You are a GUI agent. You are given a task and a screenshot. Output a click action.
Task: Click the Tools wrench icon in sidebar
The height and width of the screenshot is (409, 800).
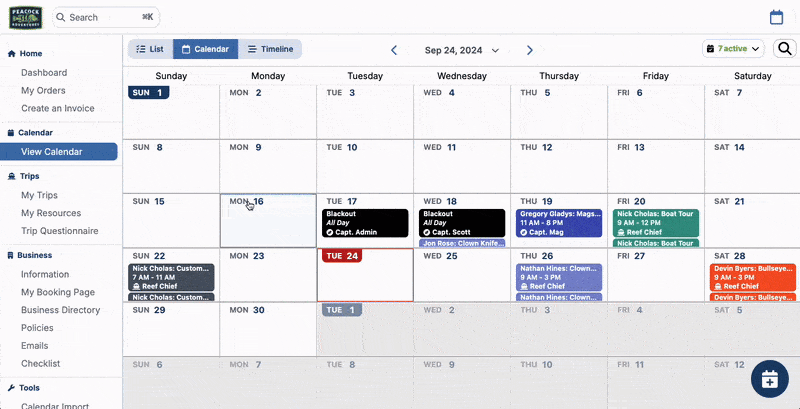click(11, 388)
